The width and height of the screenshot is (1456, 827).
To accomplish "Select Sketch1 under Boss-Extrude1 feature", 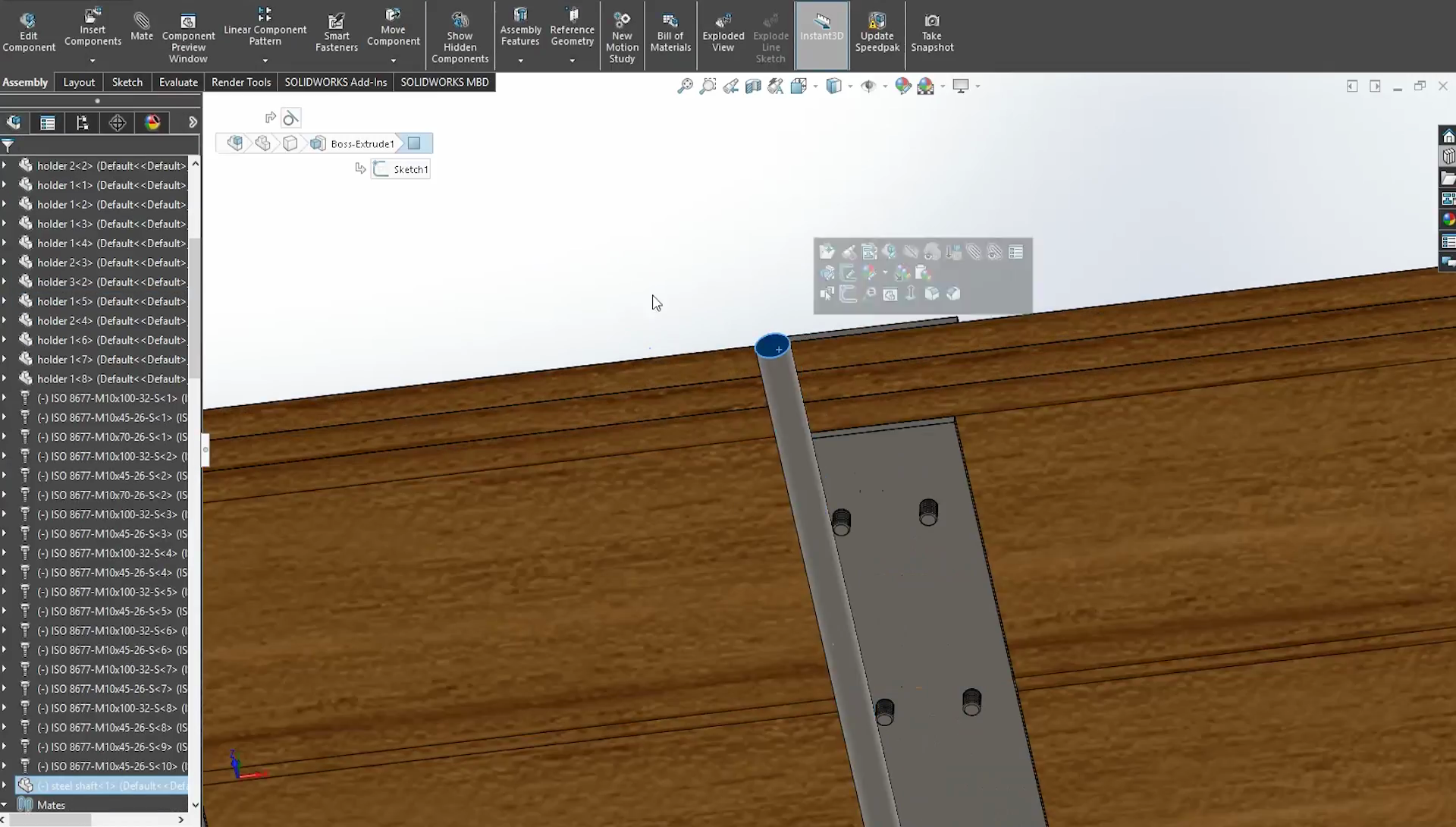I will pyautogui.click(x=409, y=168).
